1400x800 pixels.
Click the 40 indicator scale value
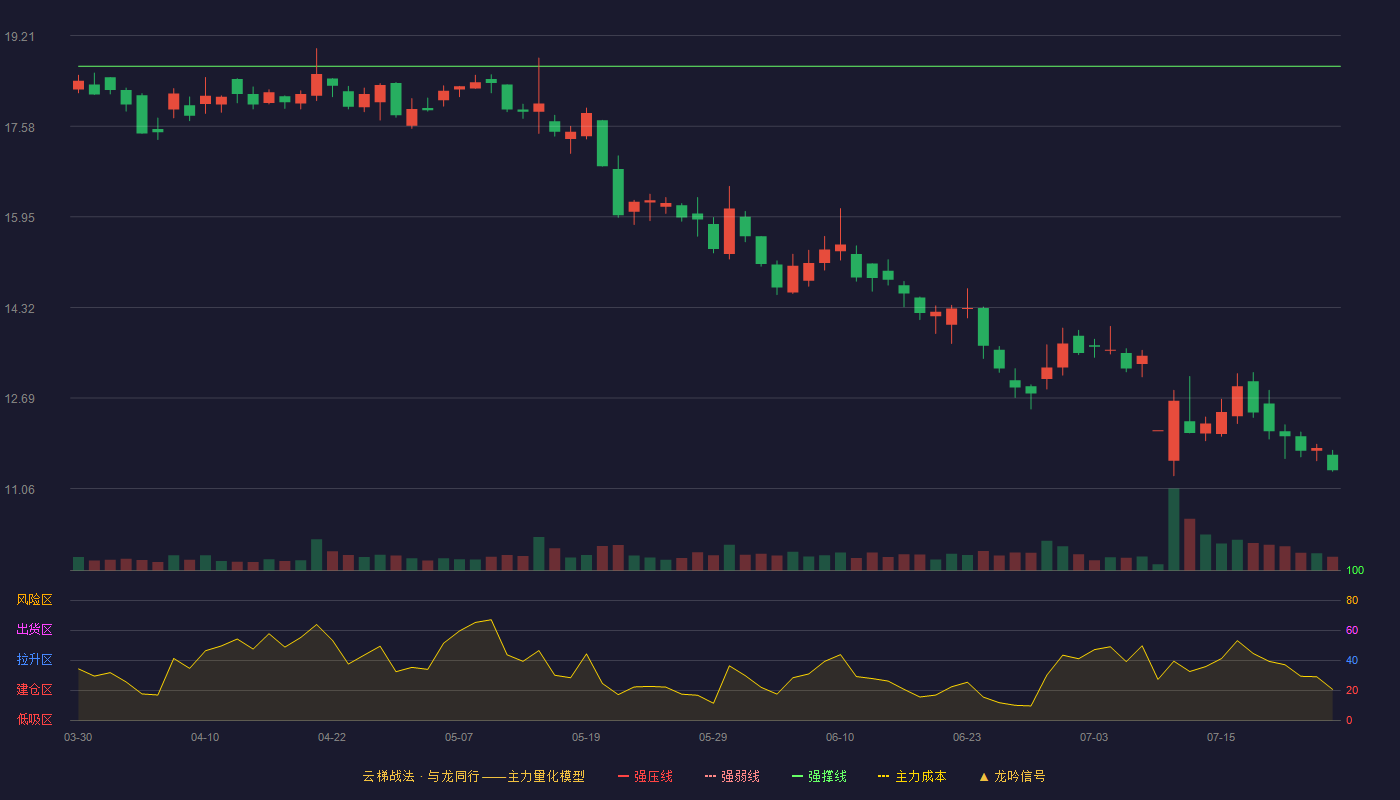1352,660
